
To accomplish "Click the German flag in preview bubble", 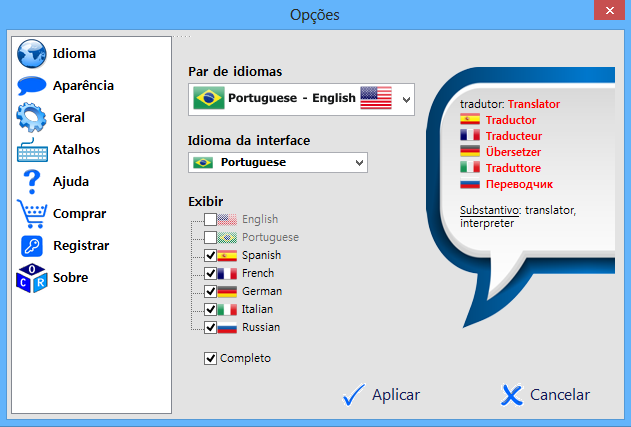I will 470,151.
